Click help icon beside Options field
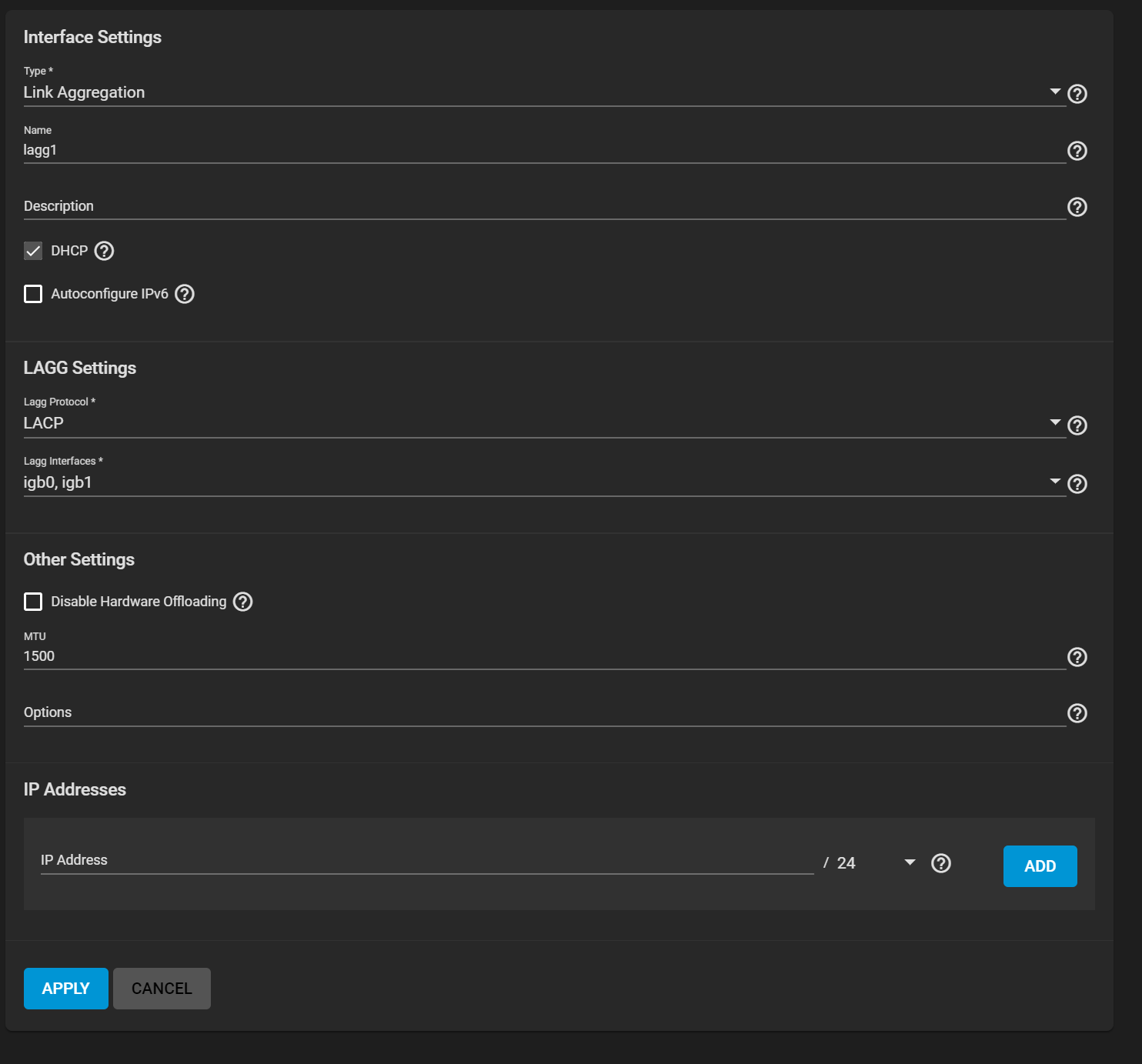1142x1064 pixels. [x=1077, y=713]
